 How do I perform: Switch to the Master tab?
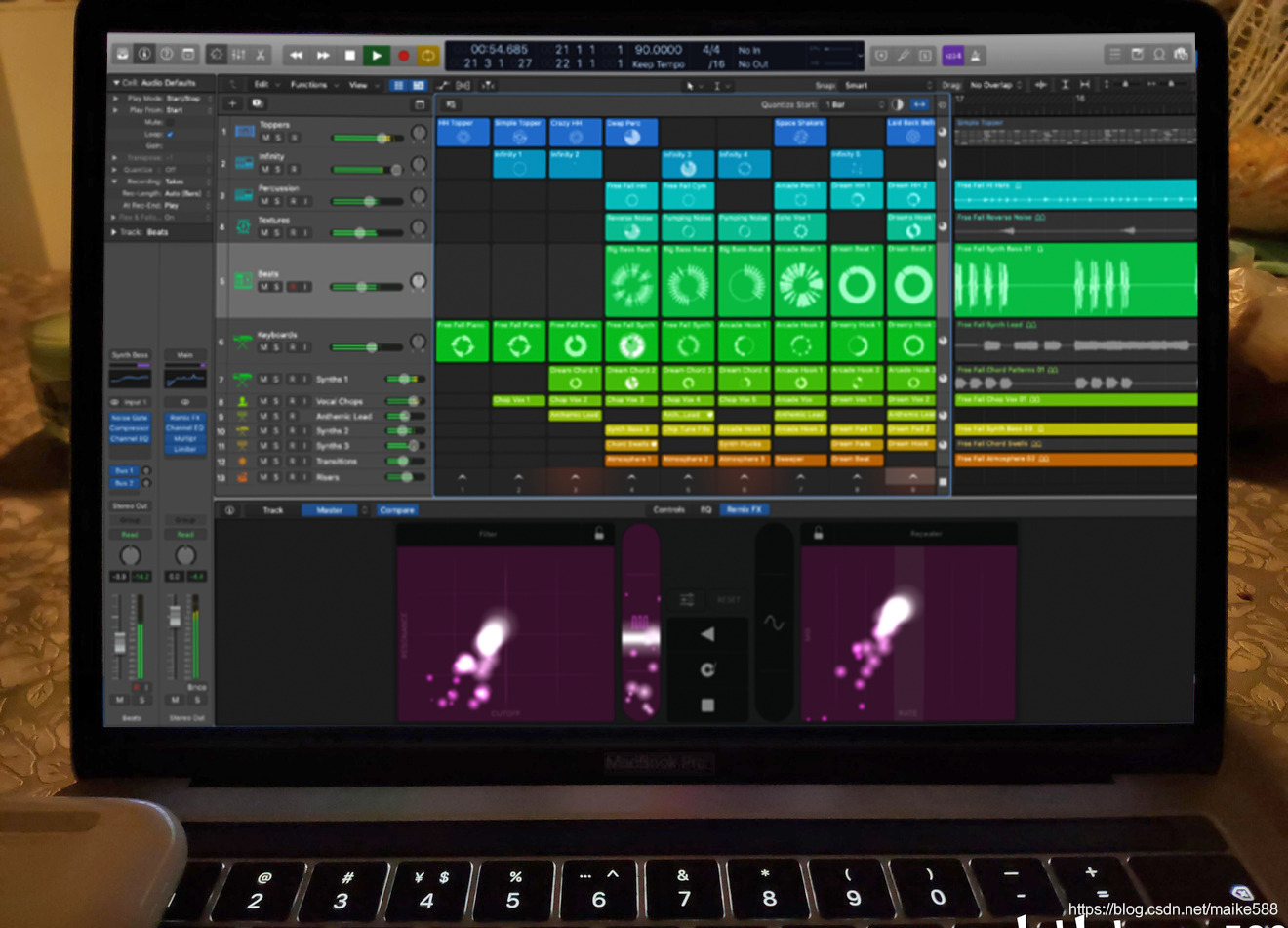pos(330,510)
